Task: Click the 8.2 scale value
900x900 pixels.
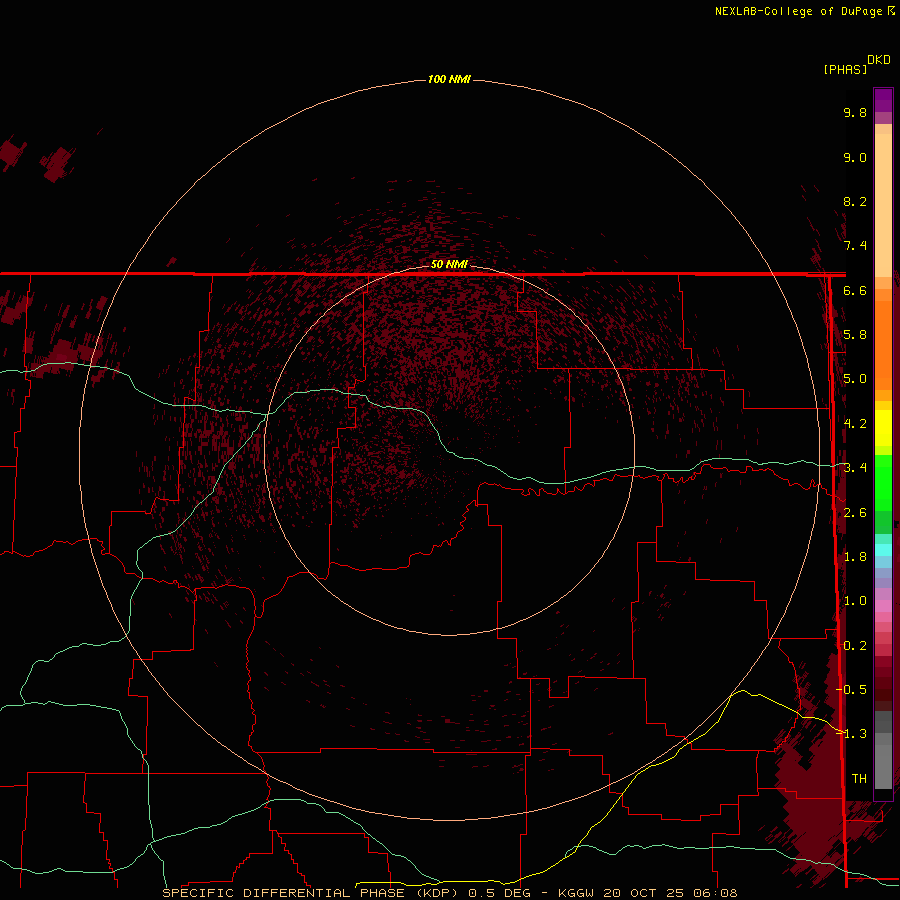Action: point(855,201)
